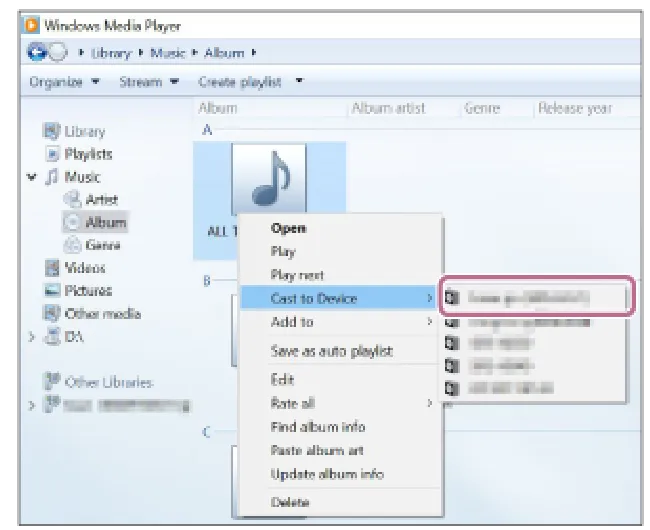The width and height of the screenshot is (650, 530).
Task: Click the Album disc icon in the tree
Action: (x=72, y=222)
